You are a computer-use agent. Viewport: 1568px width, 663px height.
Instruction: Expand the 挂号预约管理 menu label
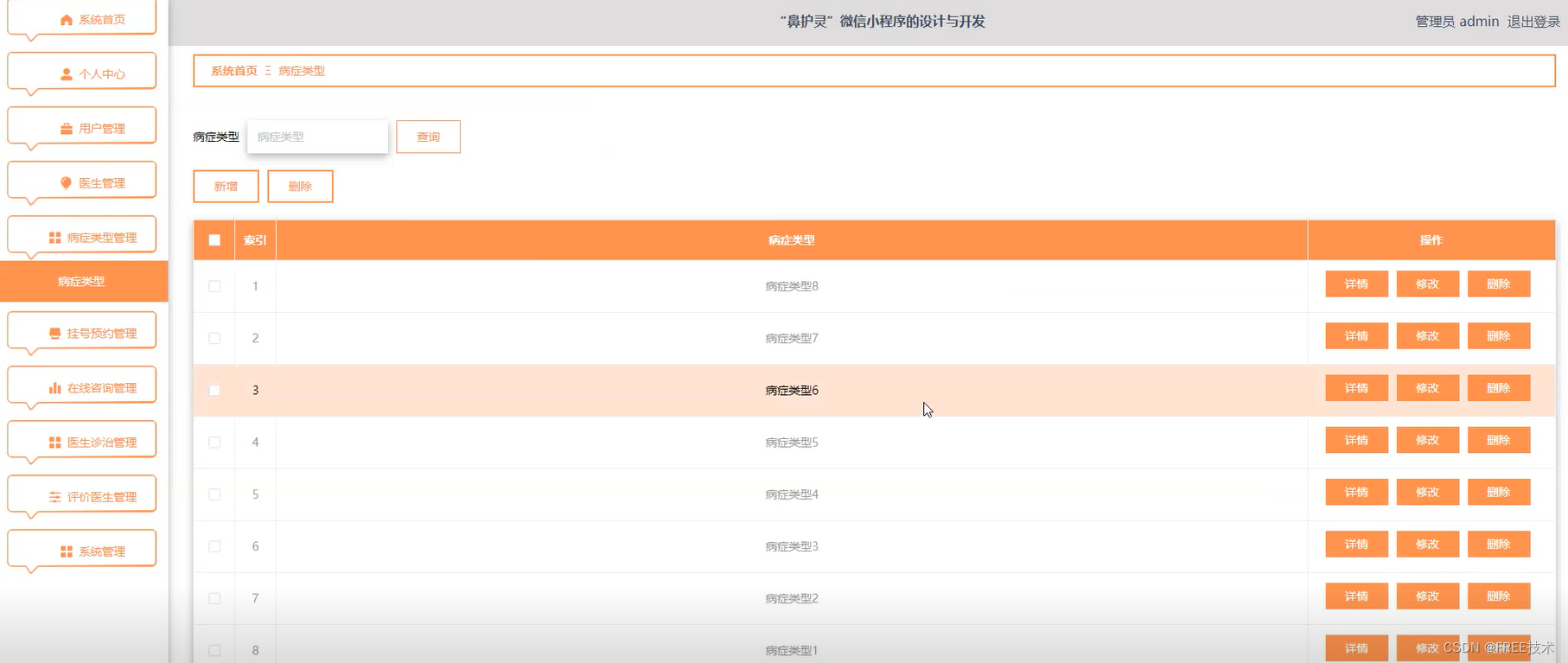pyautogui.click(x=102, y=334)
